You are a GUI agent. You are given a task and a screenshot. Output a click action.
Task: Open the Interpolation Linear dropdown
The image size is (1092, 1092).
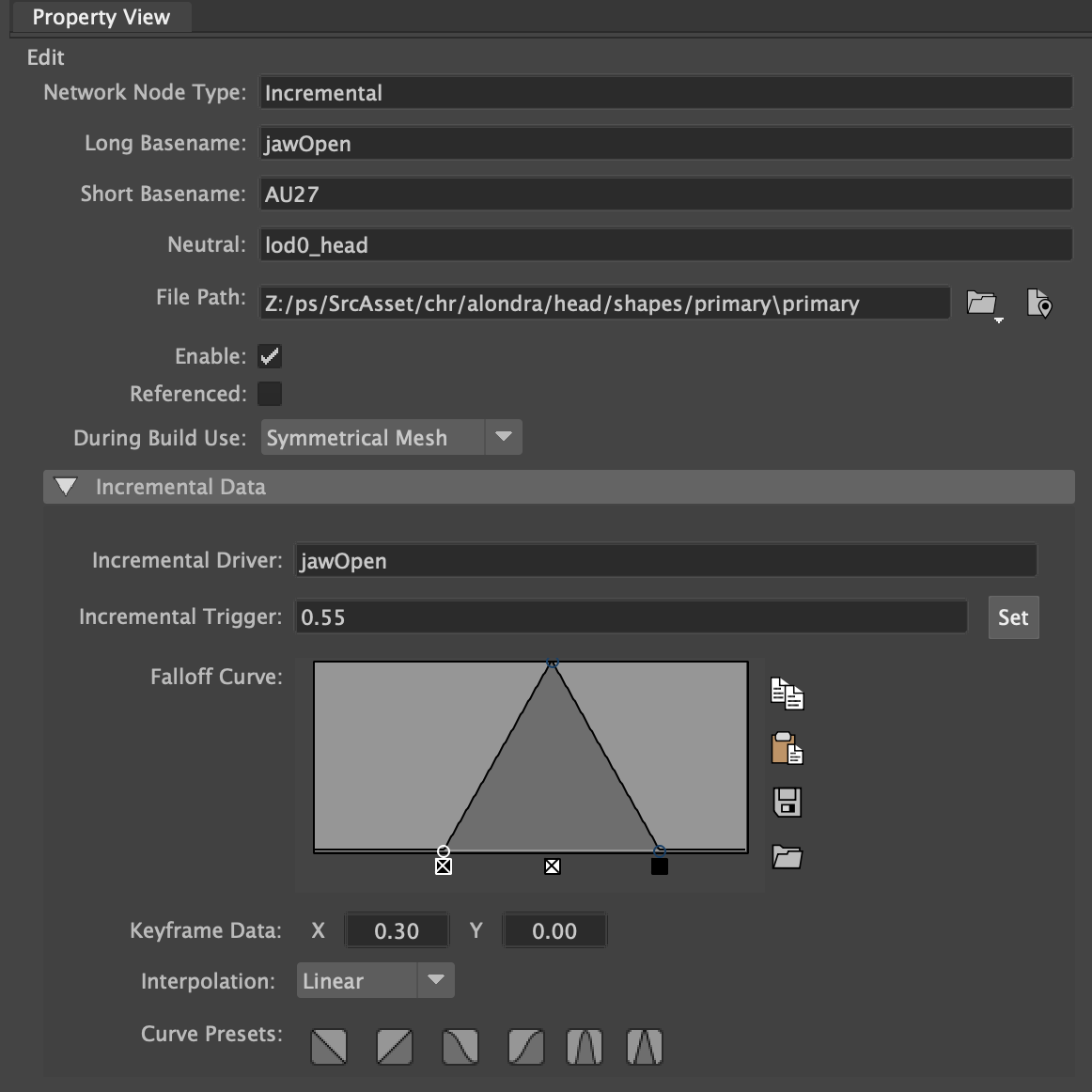[375, 980]
